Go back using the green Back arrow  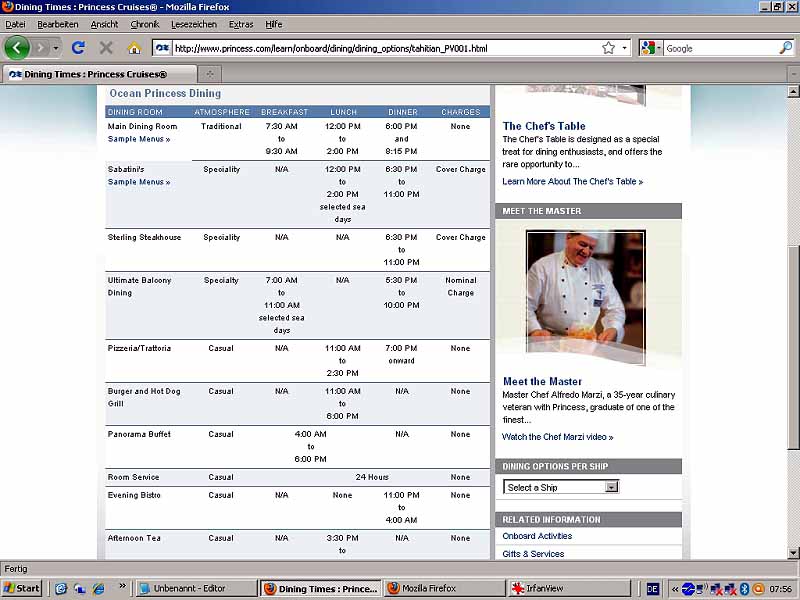pyautogui.click(x=17, y=48)
